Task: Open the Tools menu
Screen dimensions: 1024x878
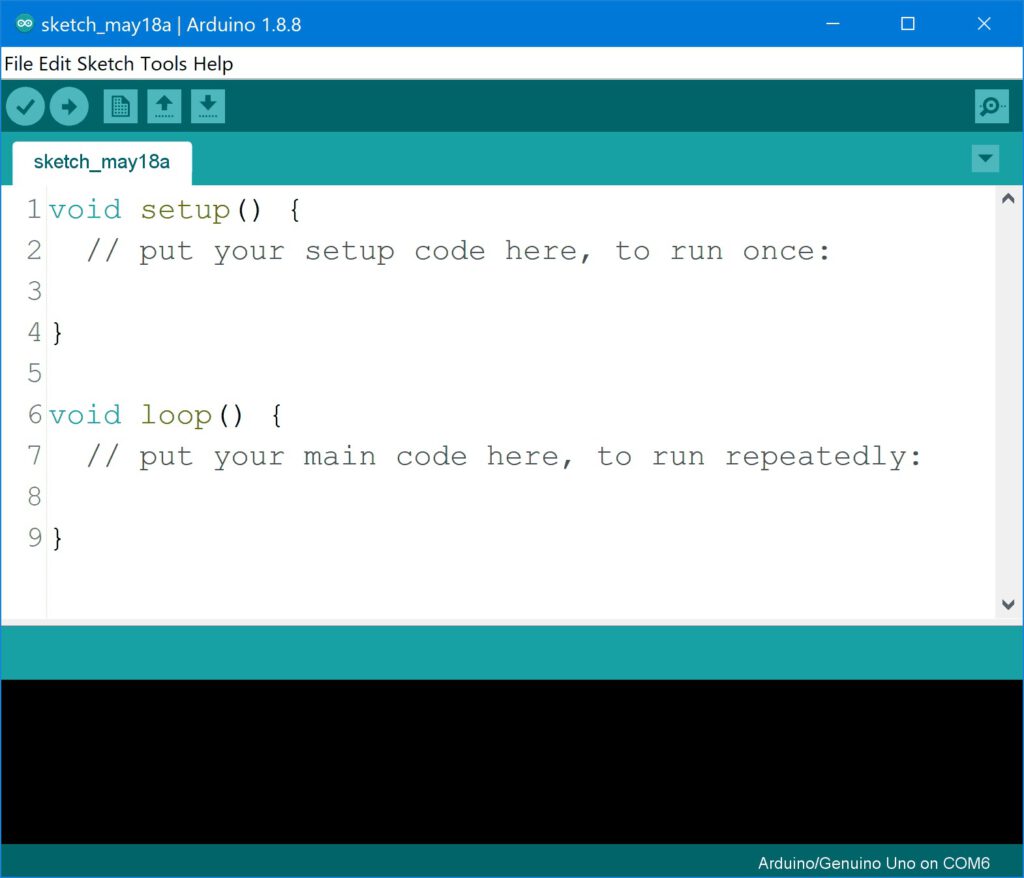Action: 163,64
